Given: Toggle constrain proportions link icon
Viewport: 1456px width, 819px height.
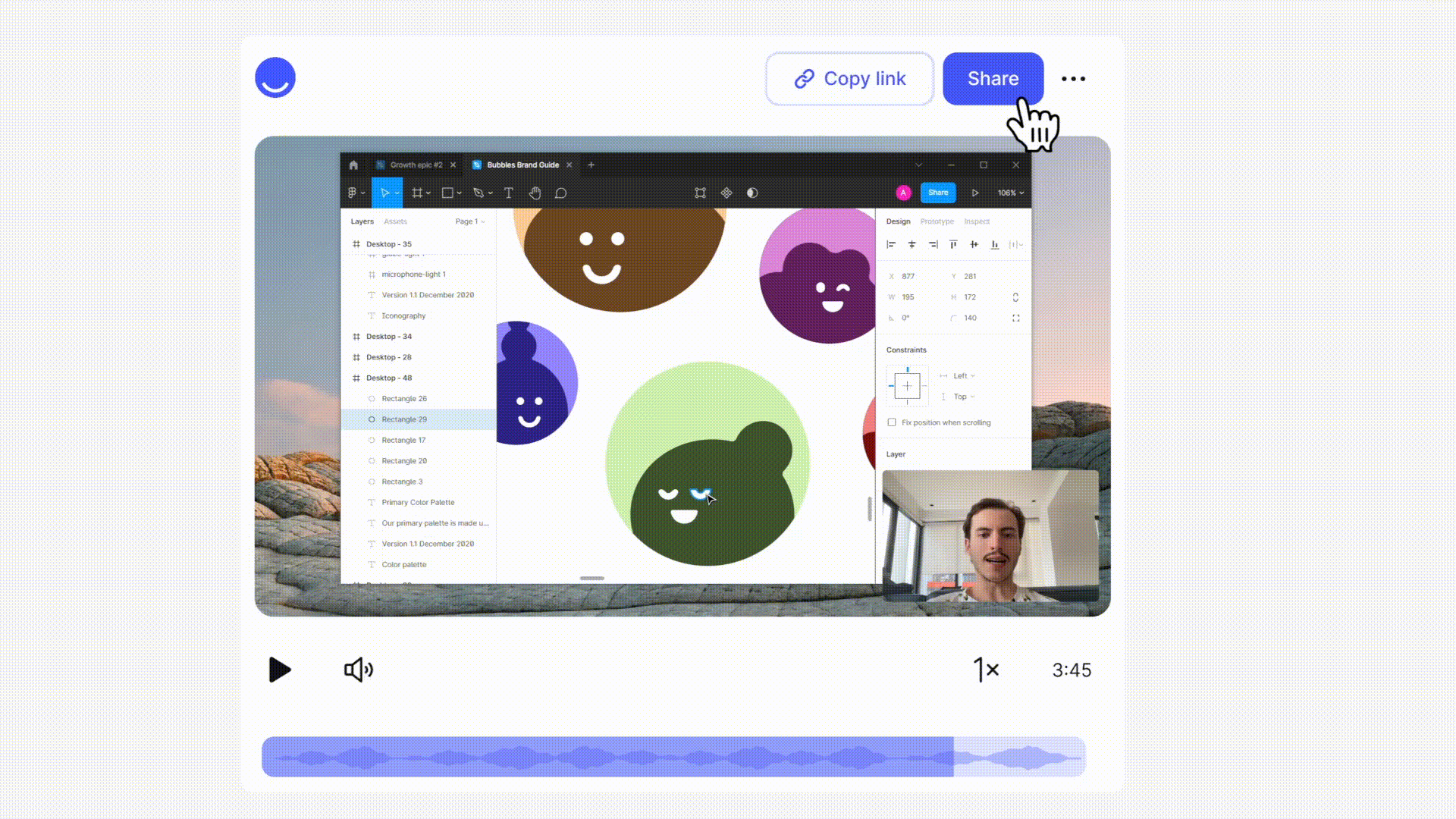Looking at the screenshot, I should point(1015,297).
